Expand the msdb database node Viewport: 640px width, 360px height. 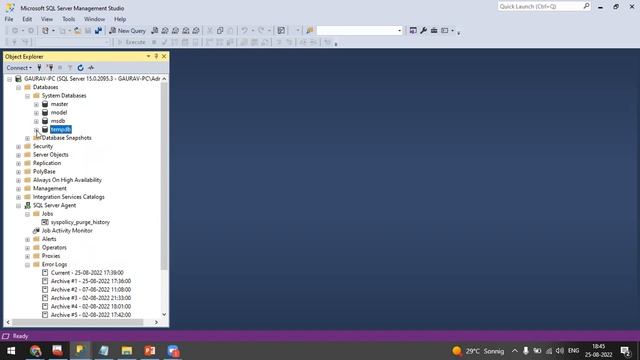[36, 121]
